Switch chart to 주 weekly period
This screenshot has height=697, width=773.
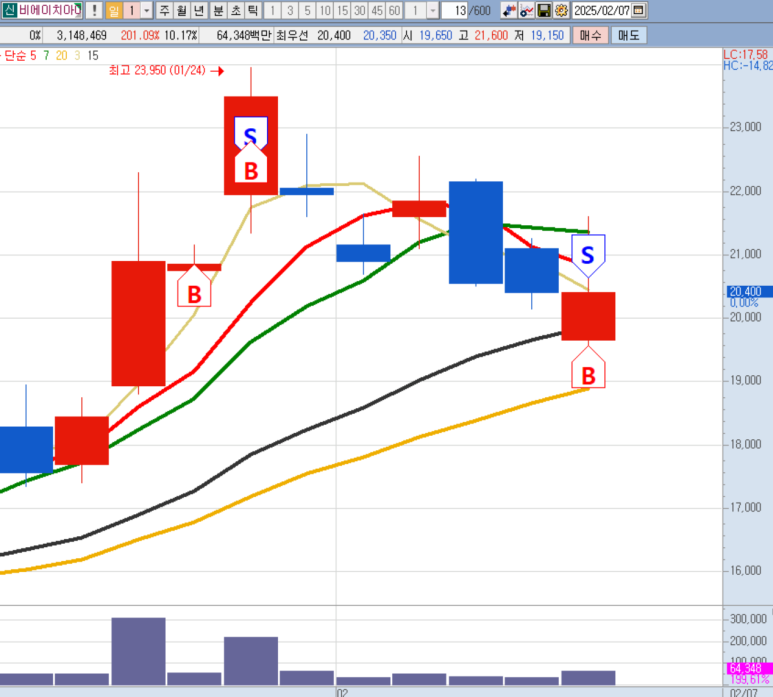tap(165, 10)
